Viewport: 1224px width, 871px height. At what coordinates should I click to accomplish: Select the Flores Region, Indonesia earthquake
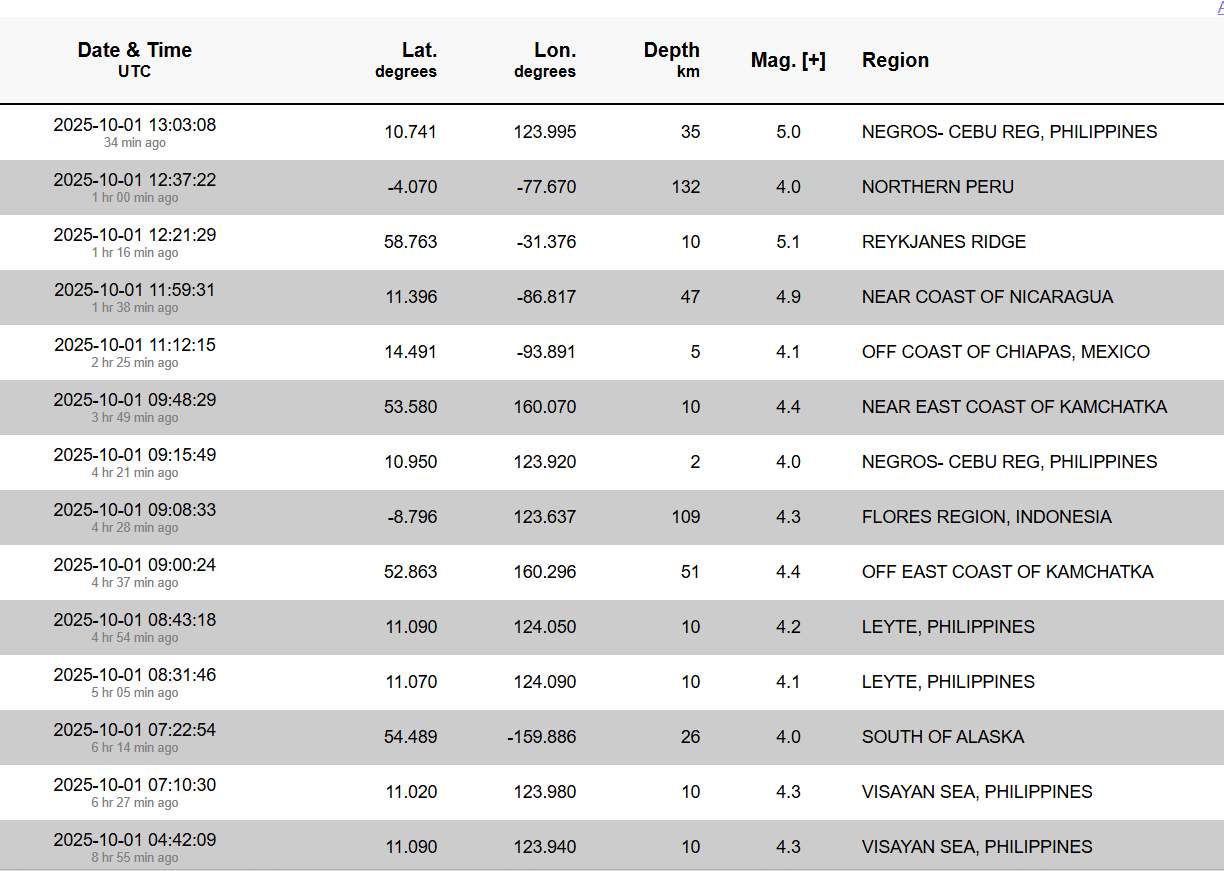[986, 517]
